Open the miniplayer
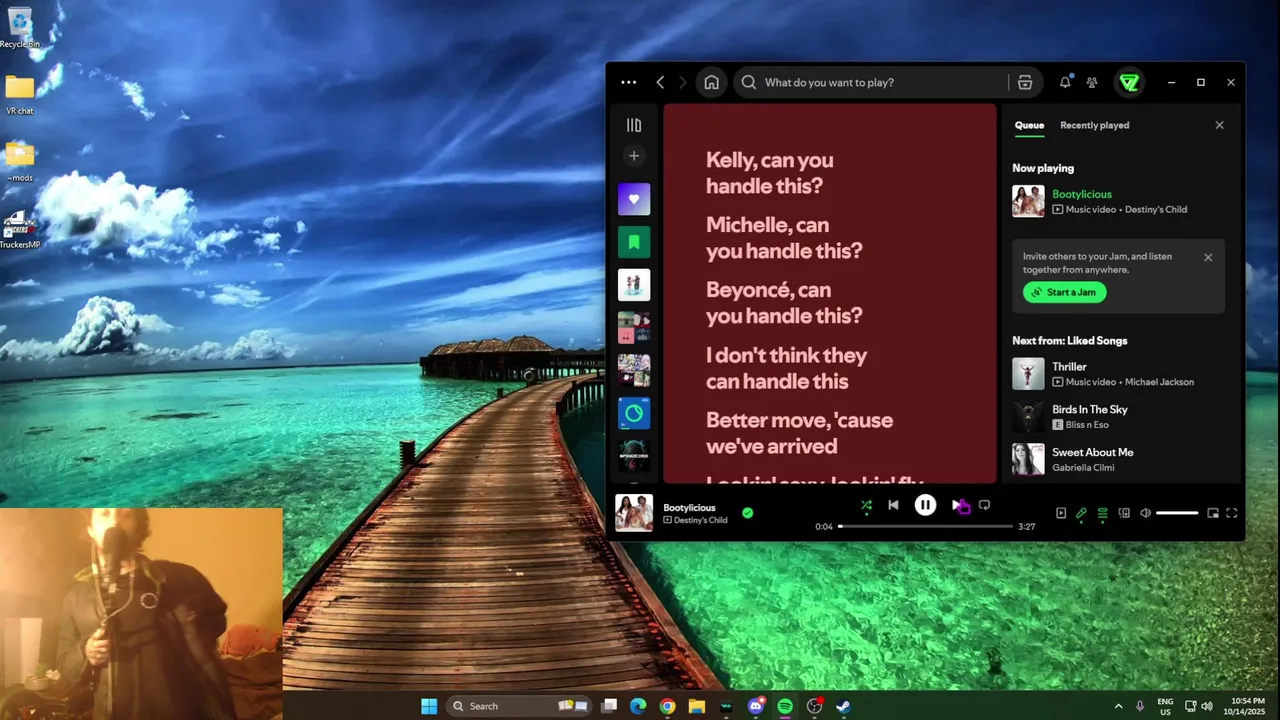The width and height of the screenshot is (1280, 720). click(1213, 513)
